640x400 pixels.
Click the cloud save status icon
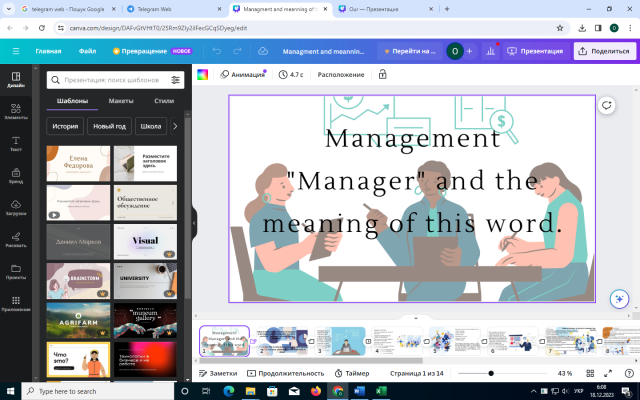pos(263,51)
